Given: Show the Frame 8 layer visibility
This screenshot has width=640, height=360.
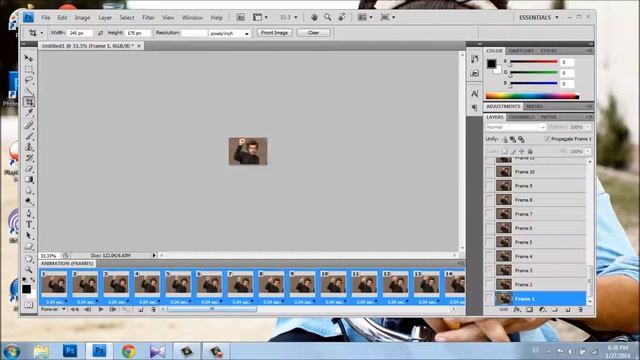Looking at the screenshot, I should [489, 200].
